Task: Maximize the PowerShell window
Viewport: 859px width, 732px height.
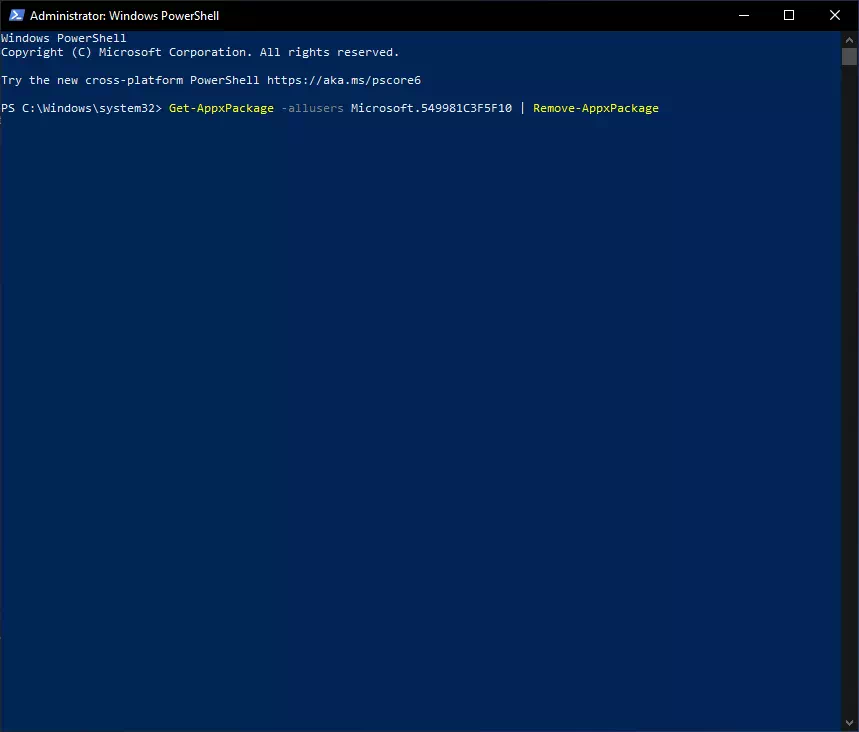Action: click(x=789, y=15)
